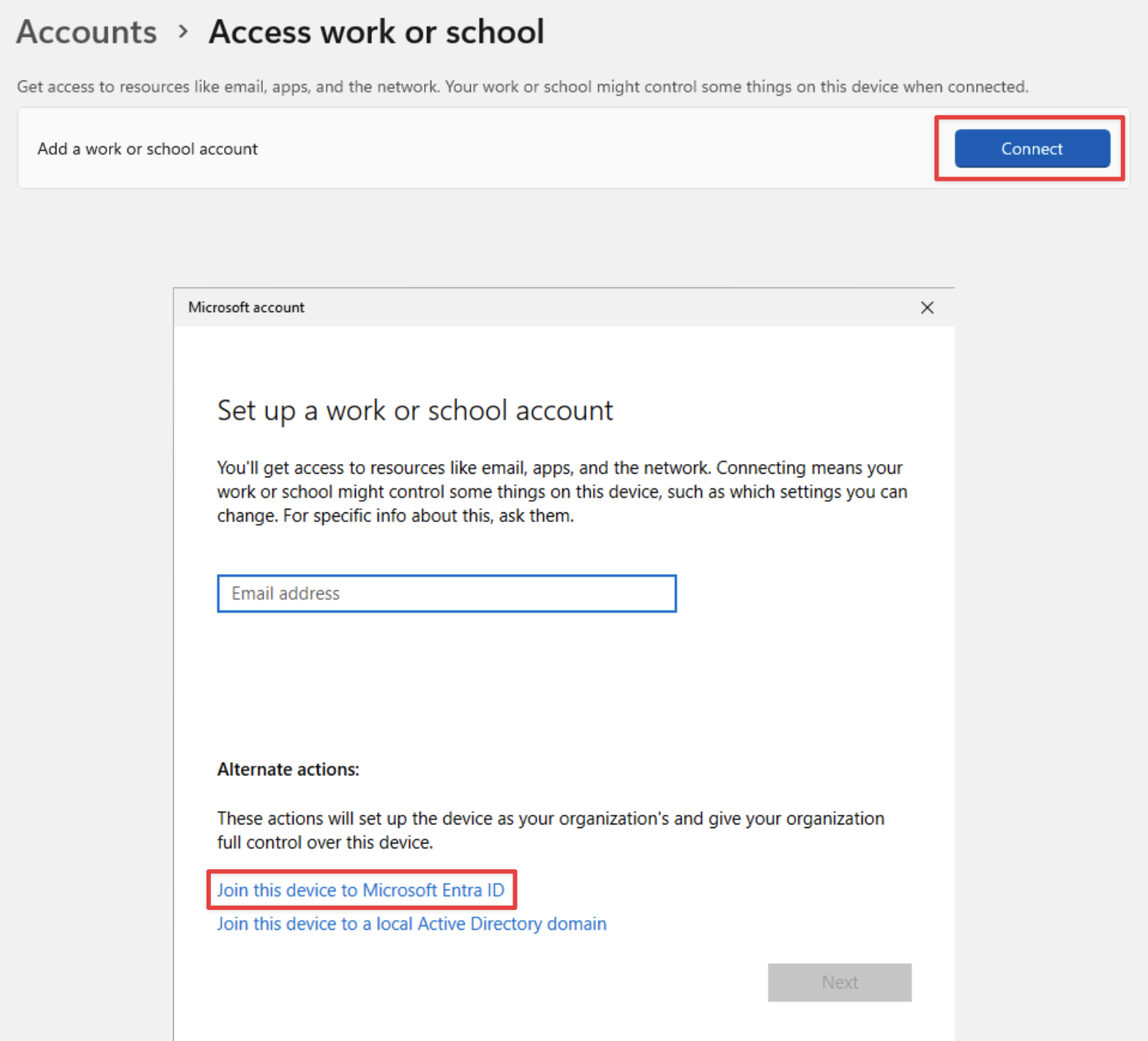The image size is (1148, 1041).
Task: Click the breadcrumb chevron after Accounts
Action: [183, 31]
